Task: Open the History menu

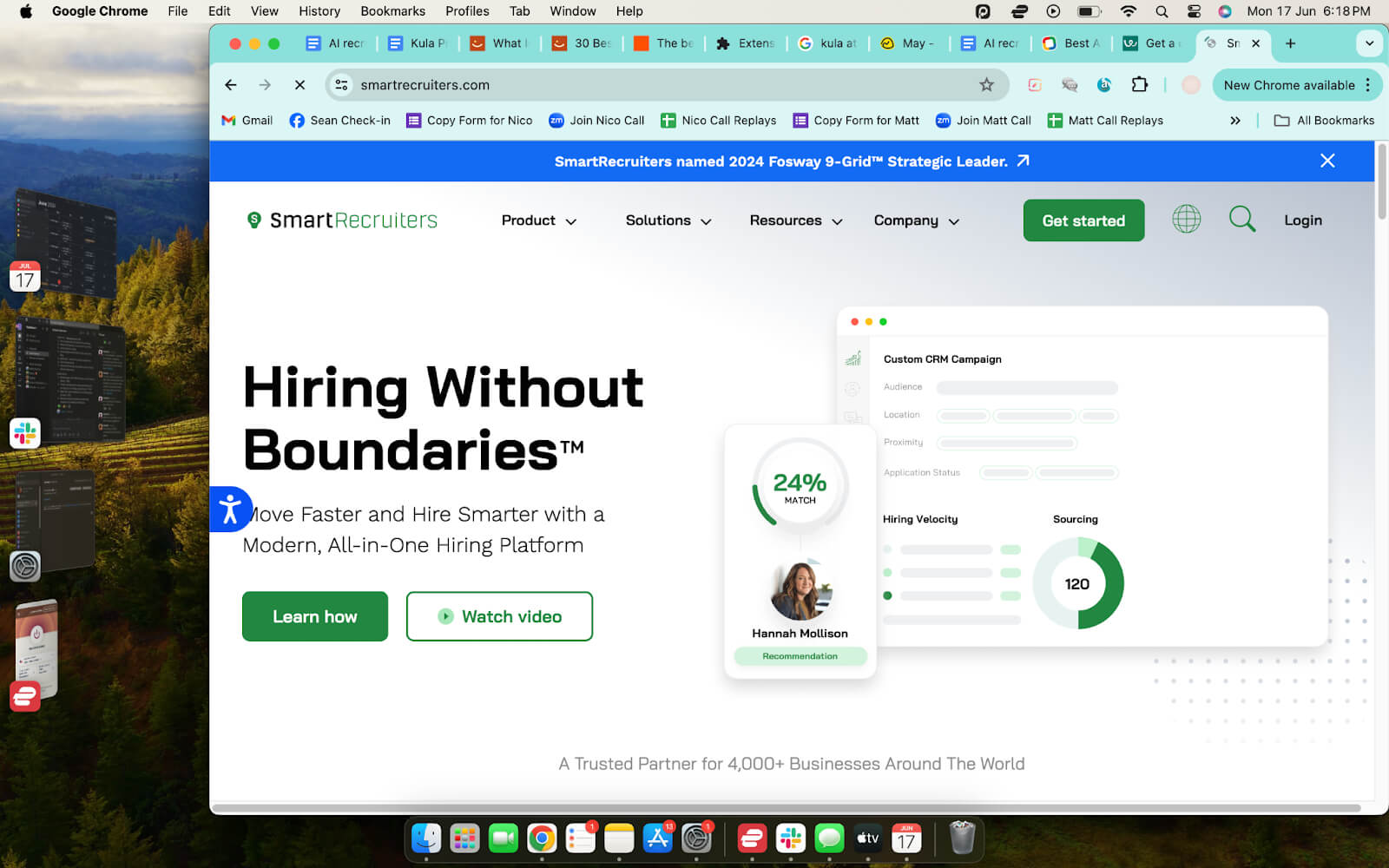Action: [x=319, y=11]
